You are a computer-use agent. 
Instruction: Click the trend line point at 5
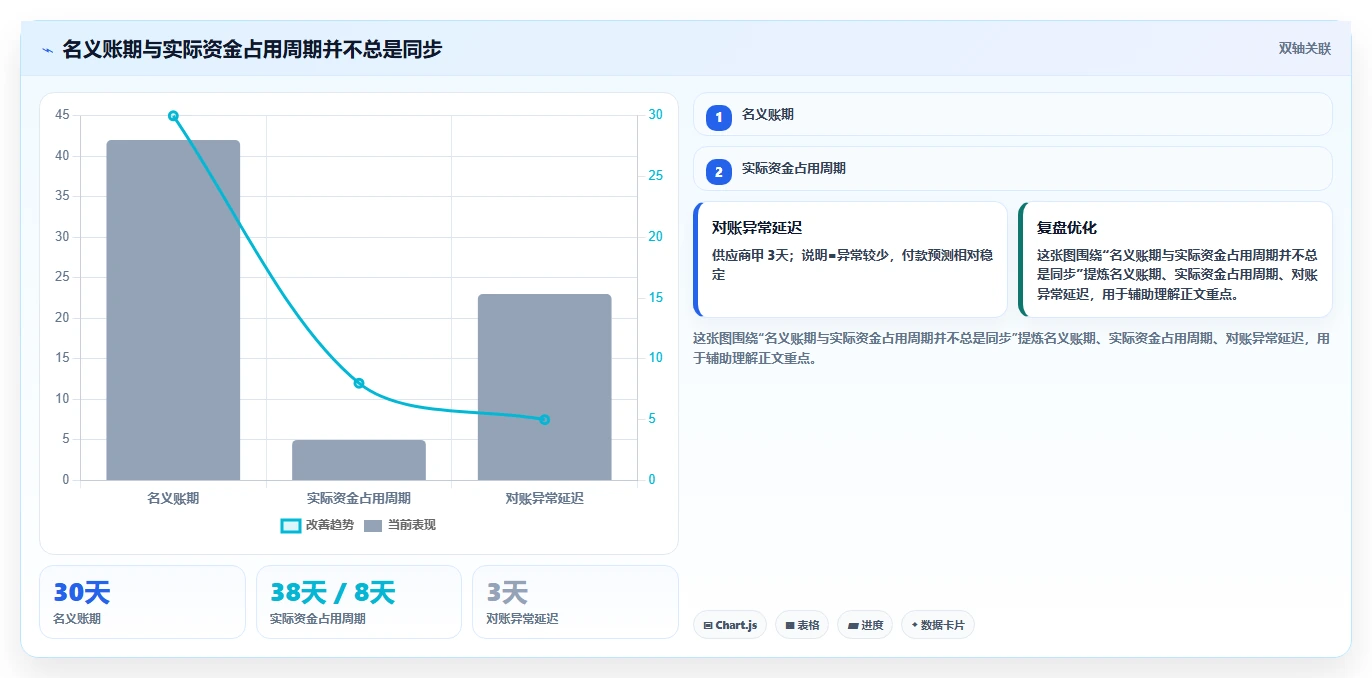click(x=544, y=420)
